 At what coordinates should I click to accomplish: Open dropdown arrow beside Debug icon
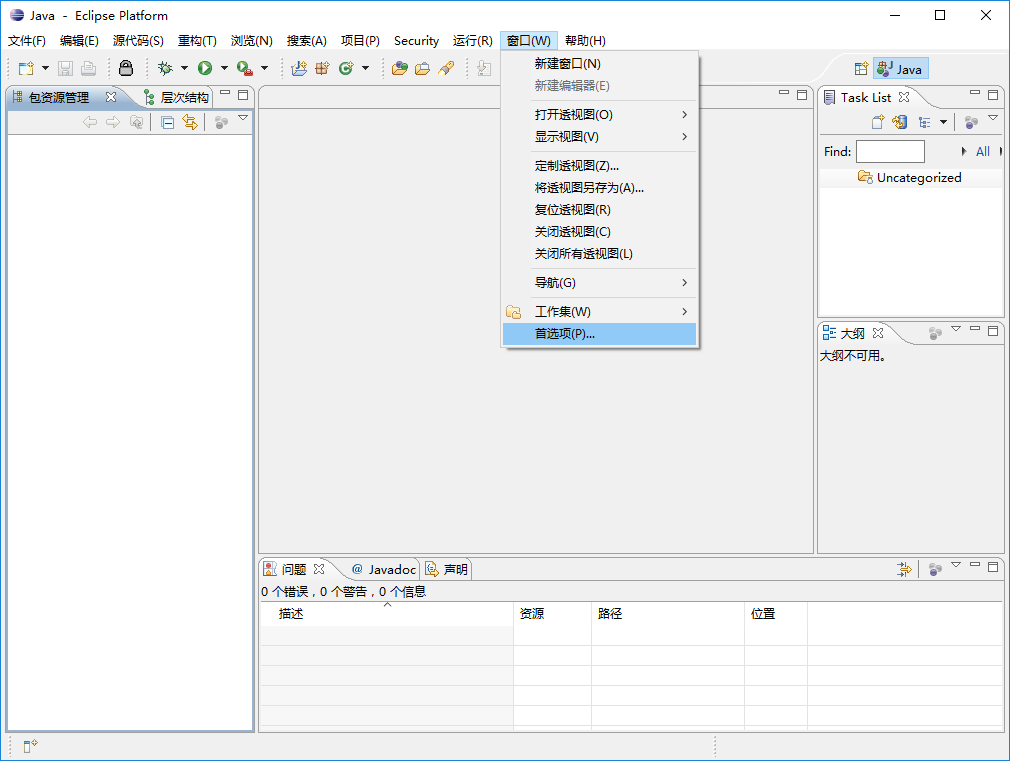[x=184, y=68]
